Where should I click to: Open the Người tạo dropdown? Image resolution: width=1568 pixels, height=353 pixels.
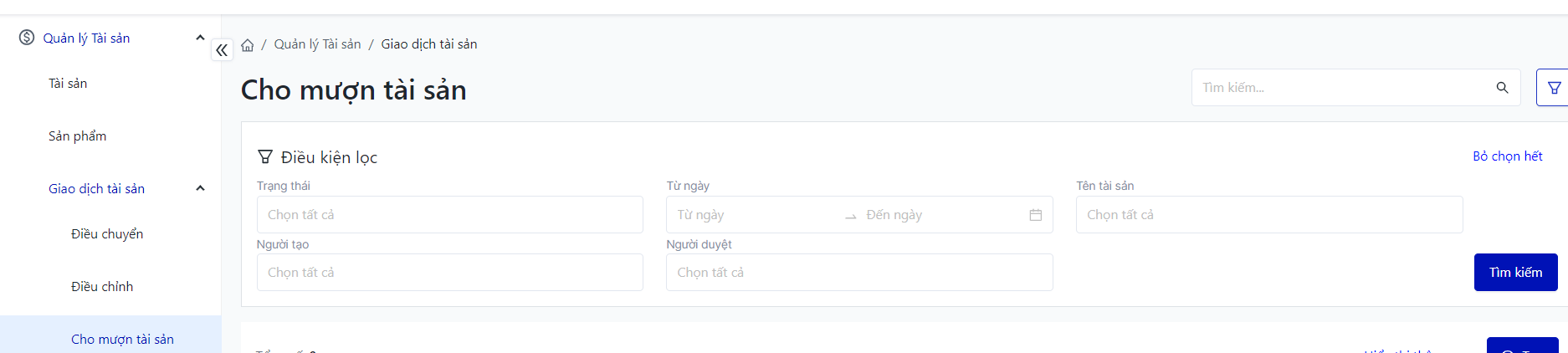coord(449,273)
